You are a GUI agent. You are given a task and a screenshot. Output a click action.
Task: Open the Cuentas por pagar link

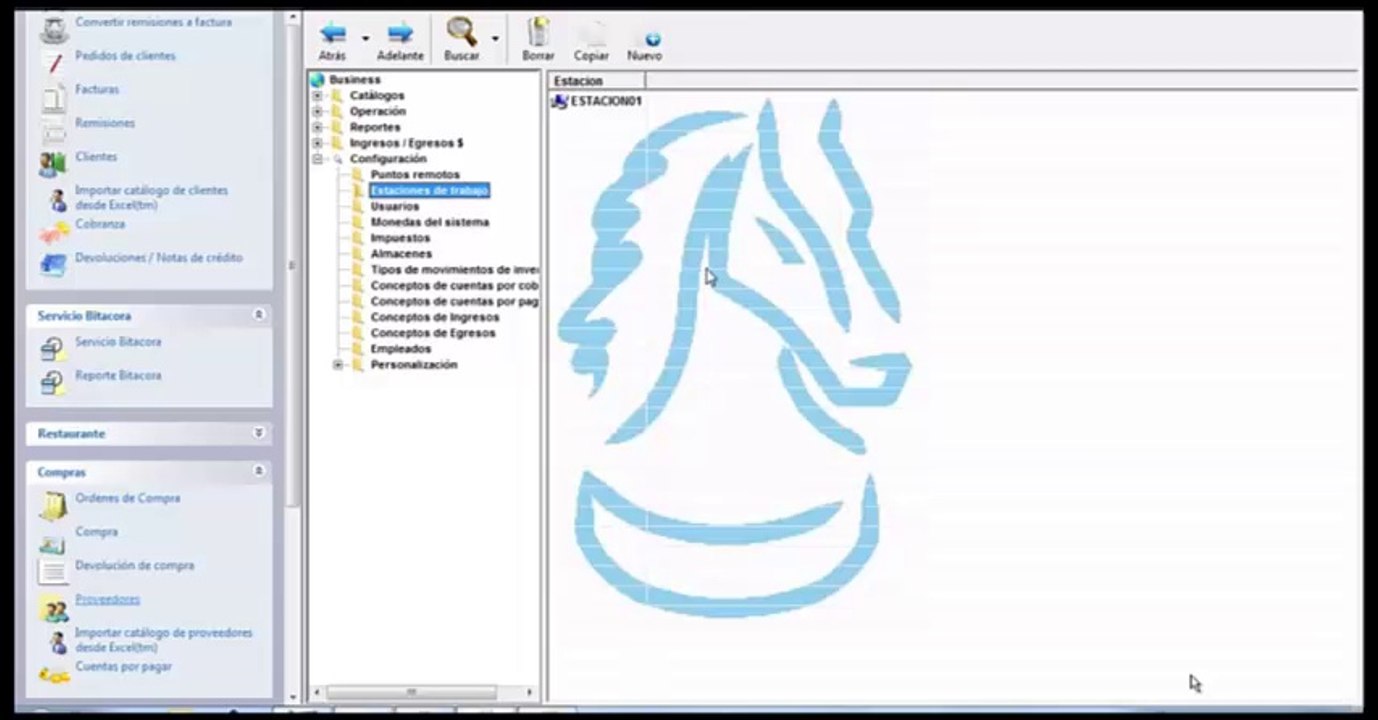[x=123, y=666]
